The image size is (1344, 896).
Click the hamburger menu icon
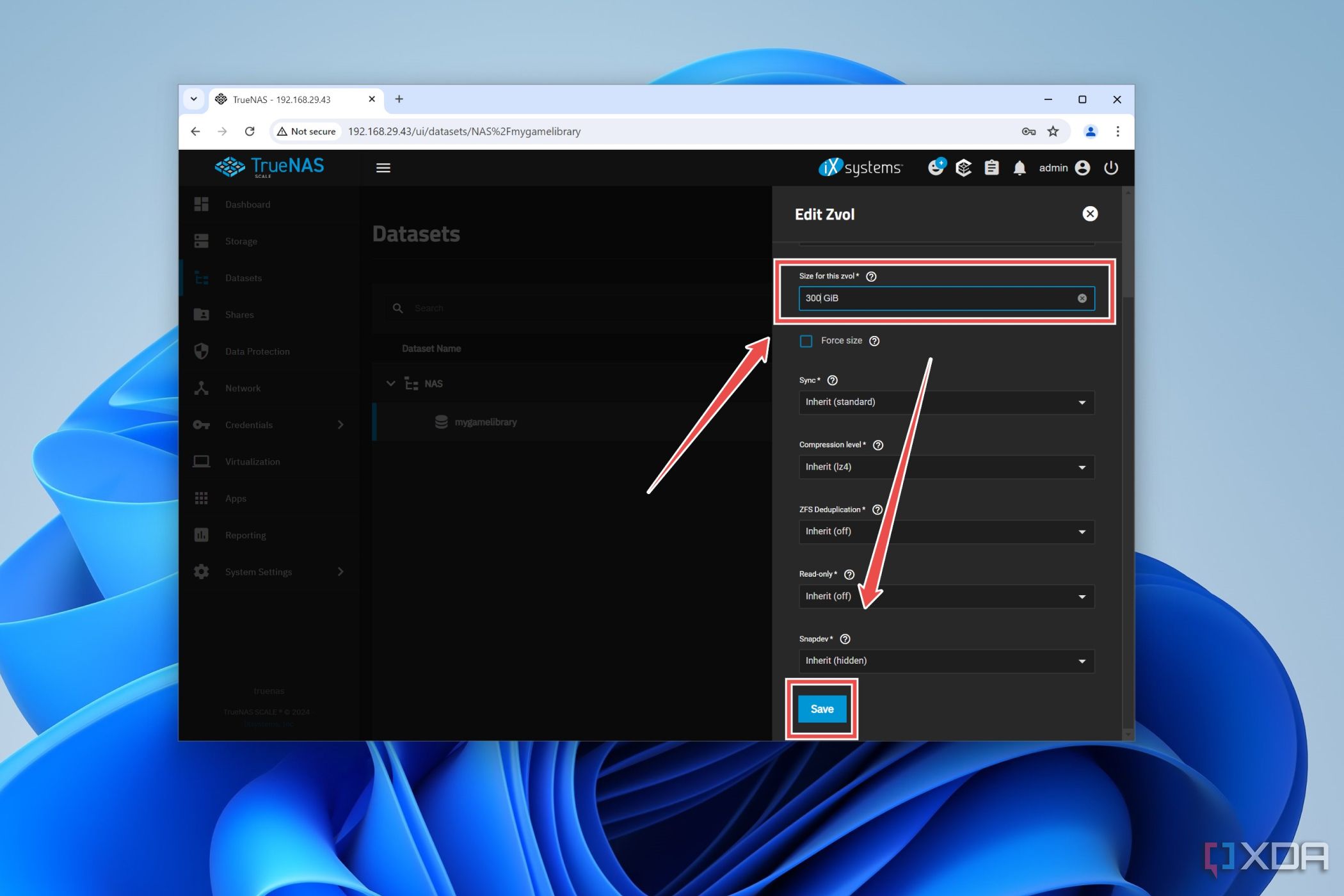(383, 168)
